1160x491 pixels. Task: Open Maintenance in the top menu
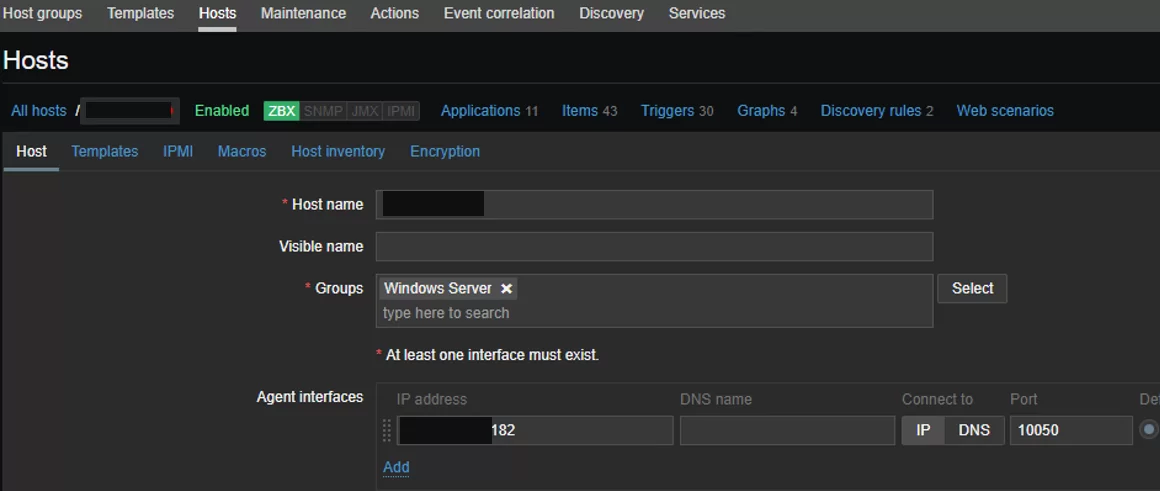[303, 14]
